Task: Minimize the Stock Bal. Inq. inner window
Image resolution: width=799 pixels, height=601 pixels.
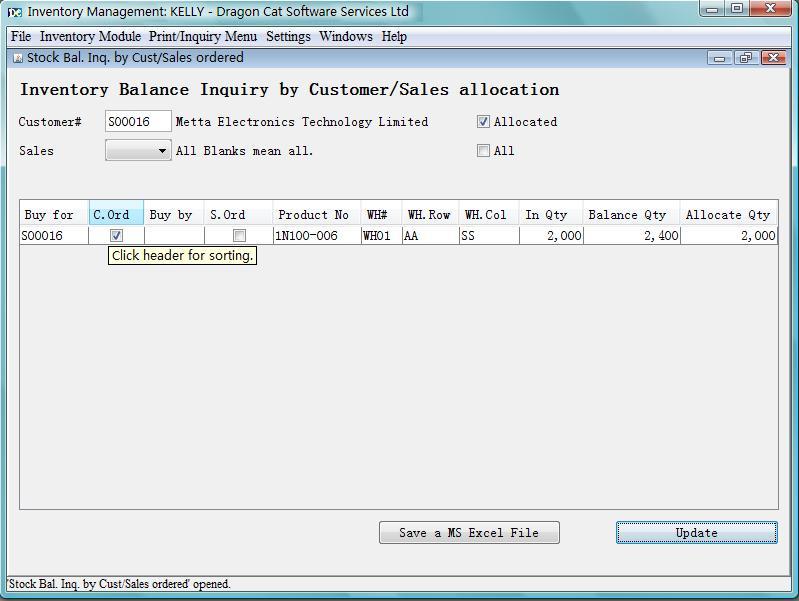Action: pyautogui.click(x=720, y=58)
